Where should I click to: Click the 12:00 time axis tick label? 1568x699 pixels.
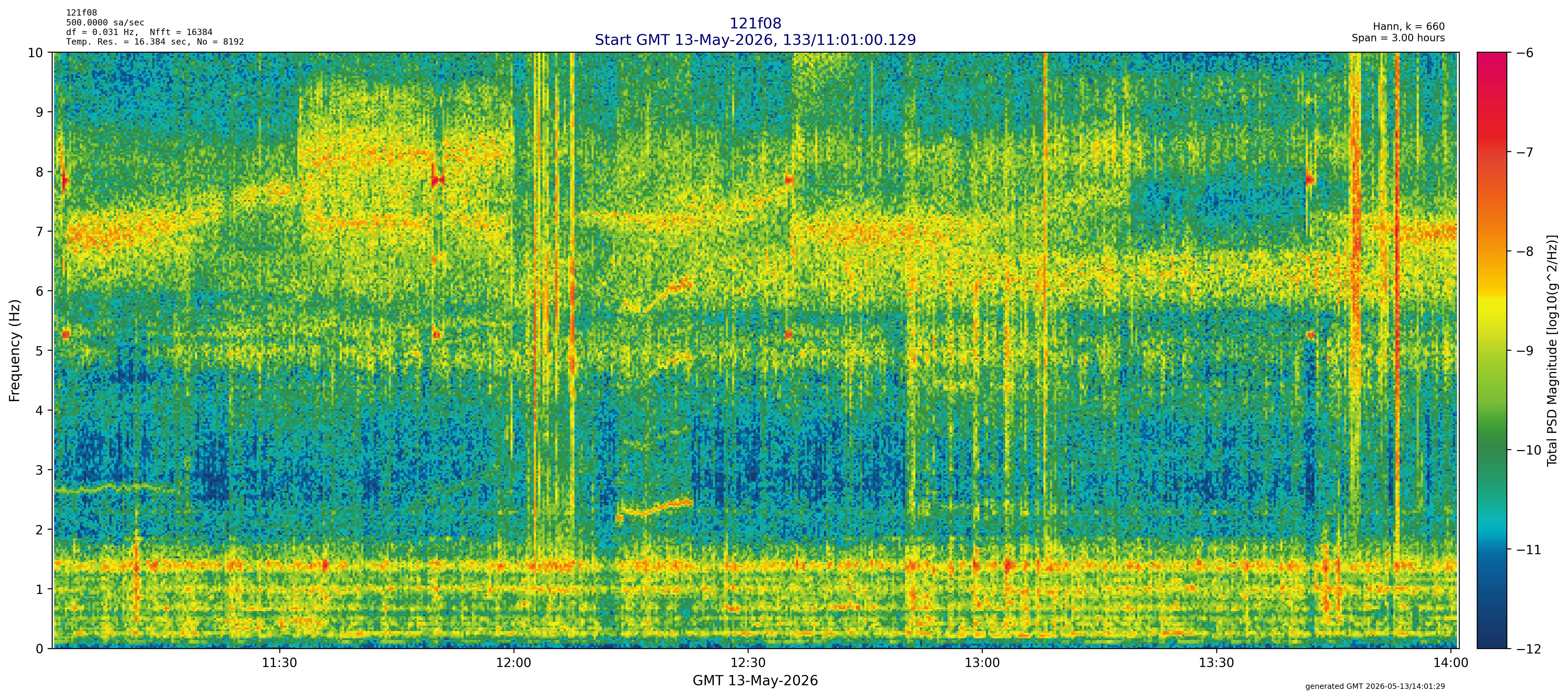tap(514, 663)
